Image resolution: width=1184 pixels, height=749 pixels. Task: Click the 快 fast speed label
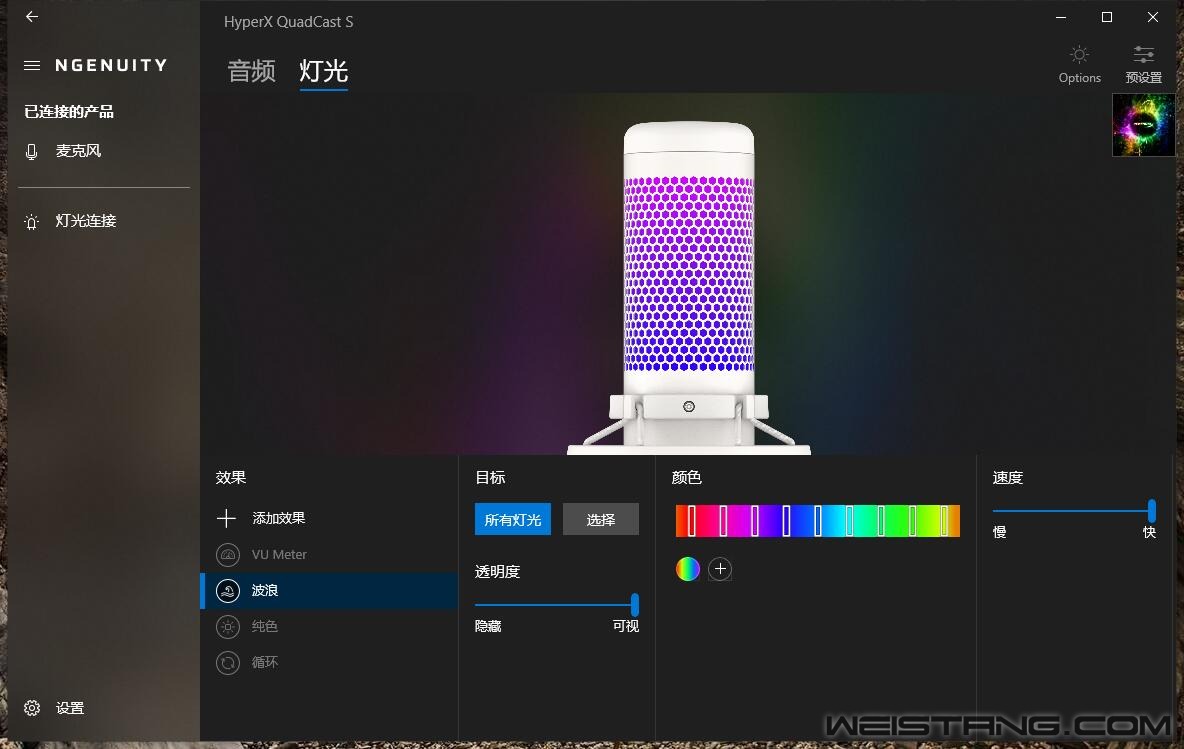[1149, 532]
